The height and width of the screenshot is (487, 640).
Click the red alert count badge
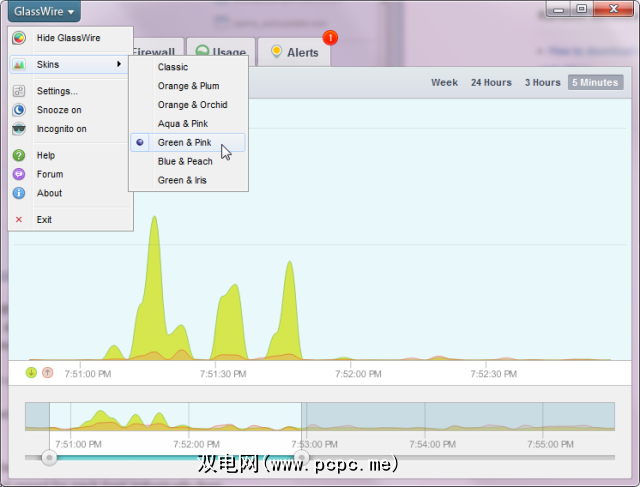pos(330,38)
